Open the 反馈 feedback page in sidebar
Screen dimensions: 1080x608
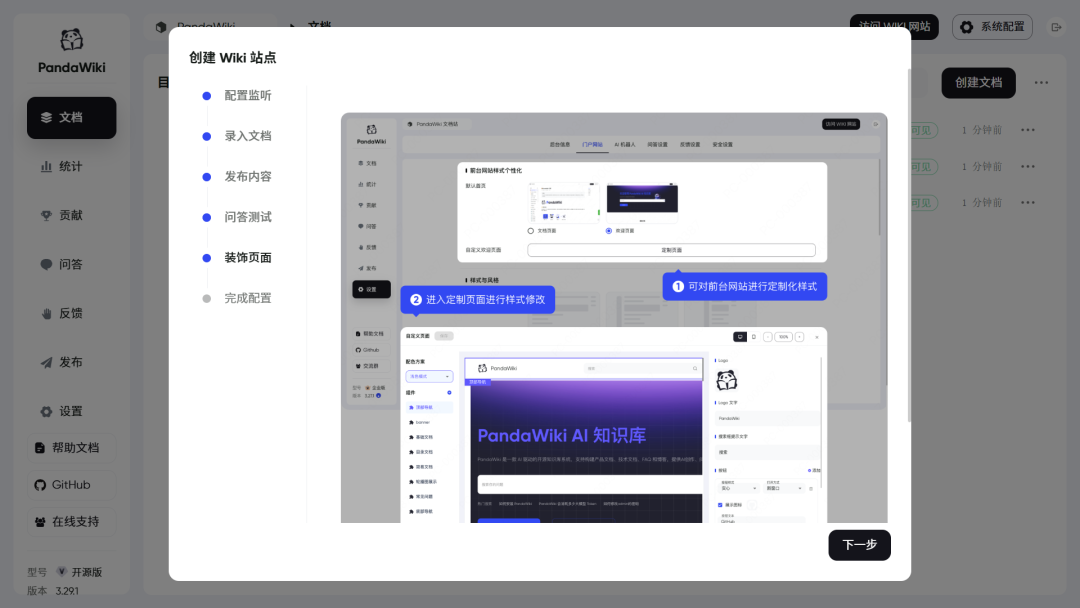pos(72,313)
